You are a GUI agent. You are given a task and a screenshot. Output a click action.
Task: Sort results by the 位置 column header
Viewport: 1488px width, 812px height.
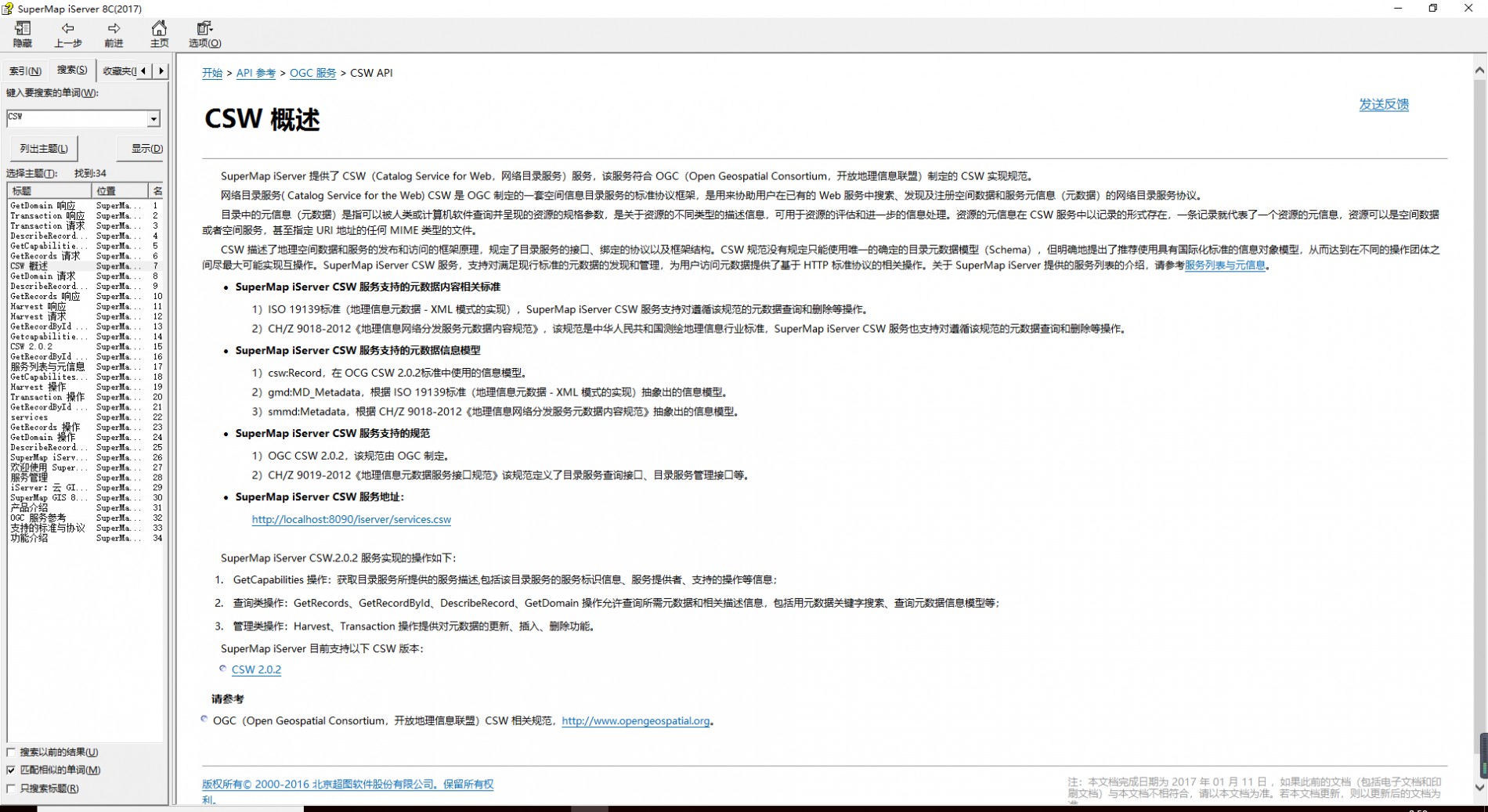pos(120,191)
